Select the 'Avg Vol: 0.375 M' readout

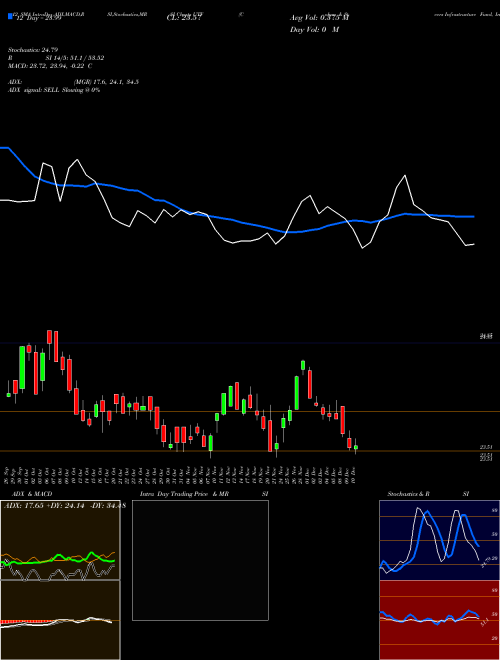coord(319,18)
